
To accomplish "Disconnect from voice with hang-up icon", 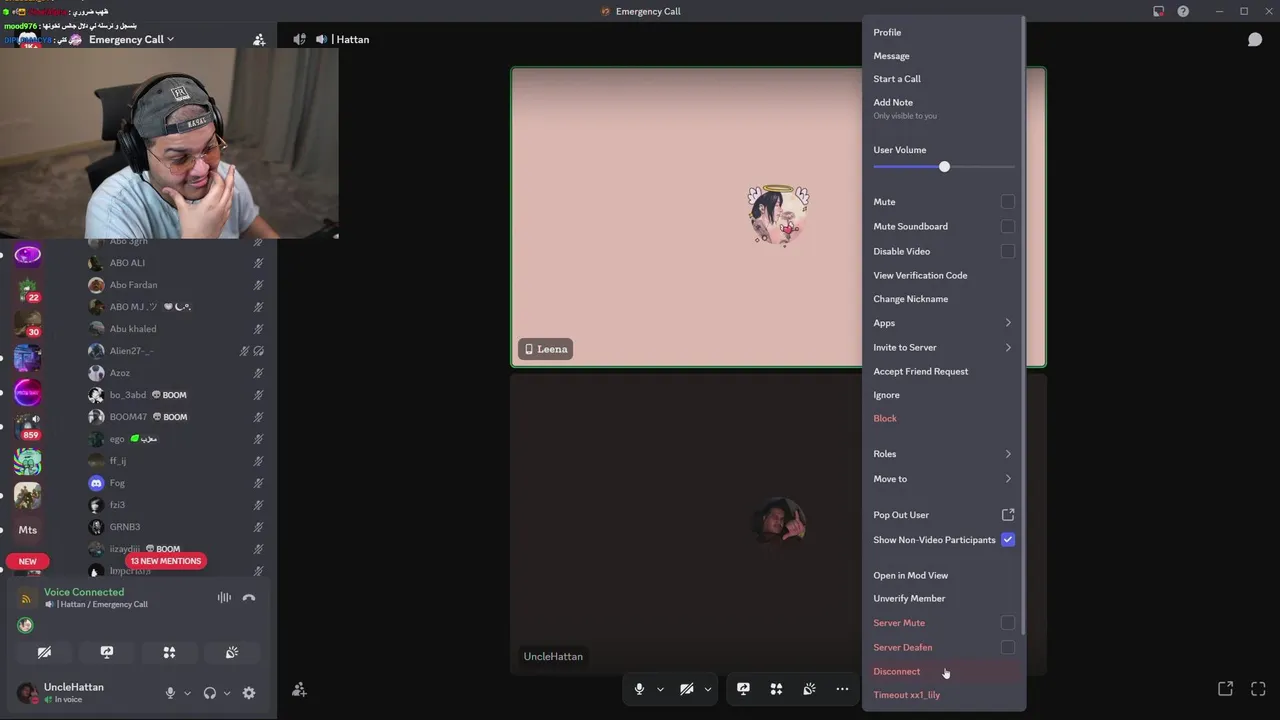I will point(249,598).
